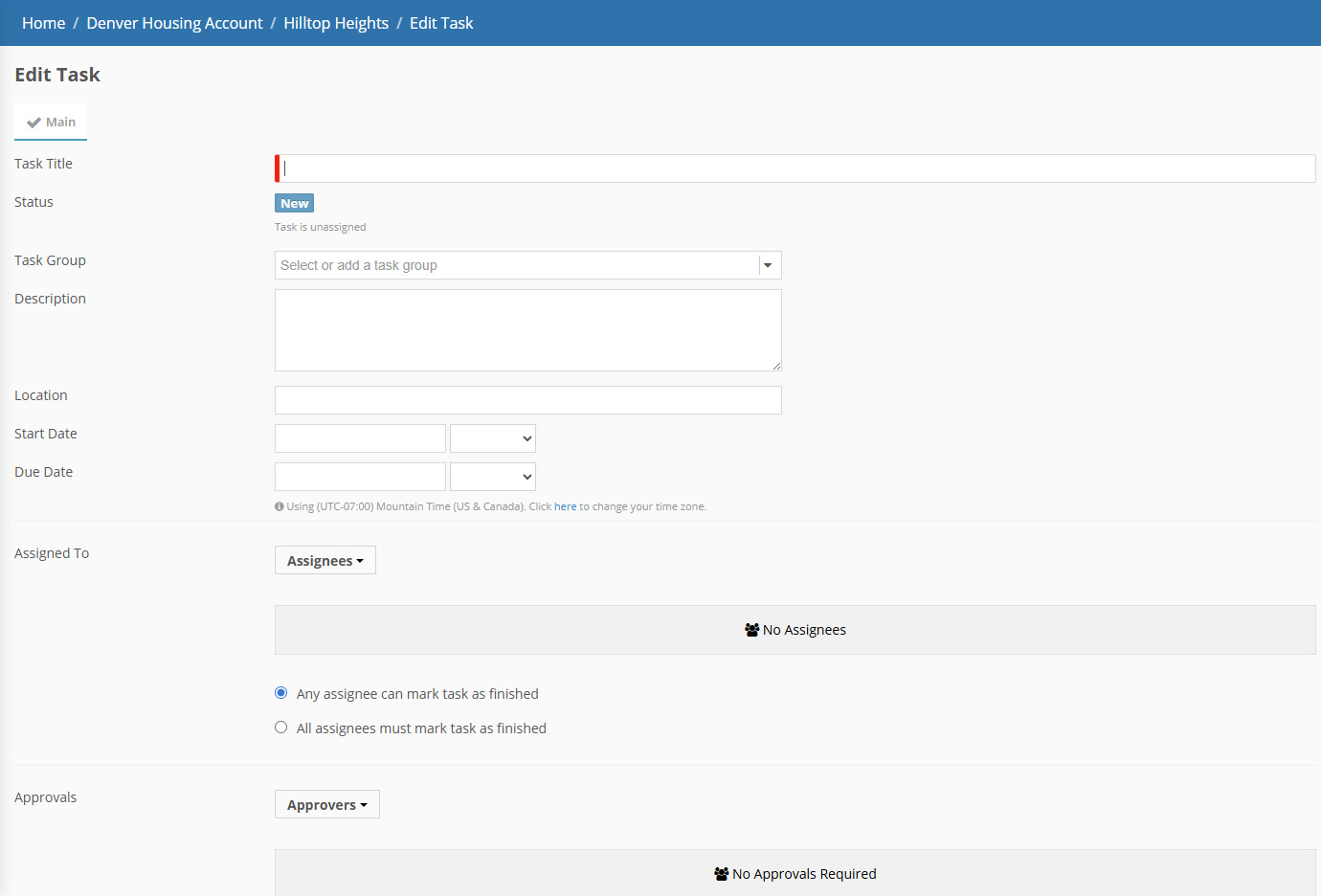
Task: Open the Due Date time dropdown
Action: coord(493,477)
